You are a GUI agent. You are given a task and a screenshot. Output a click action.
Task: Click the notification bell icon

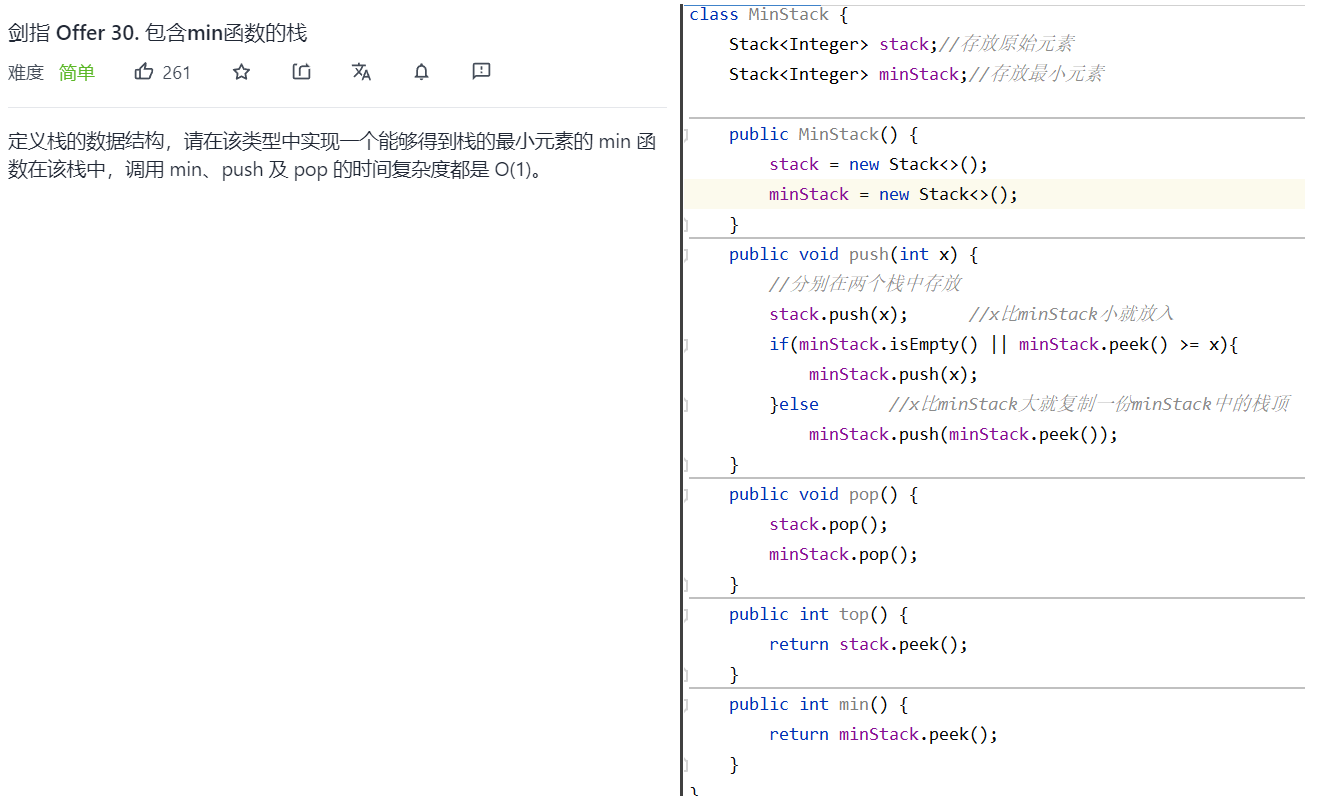pyautogui.click(x=422, y=71)
